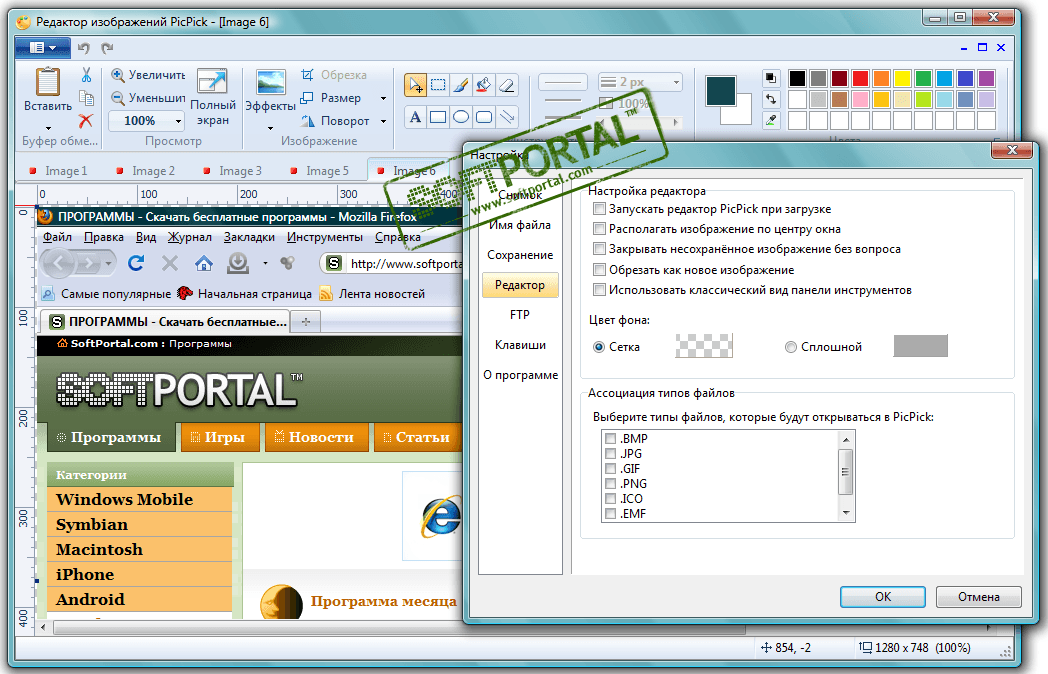Click the Full screen (Полный экран) icon

[x=212, y=82]
